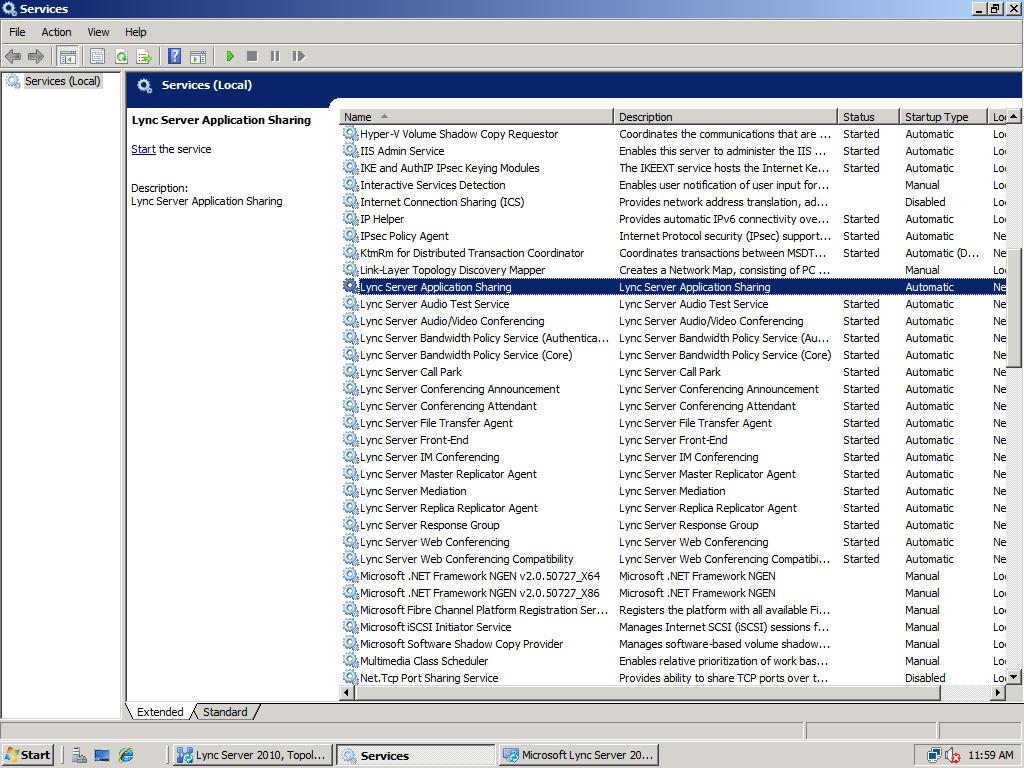
Task: Sort by the Status column header
Action: [868, 117]
